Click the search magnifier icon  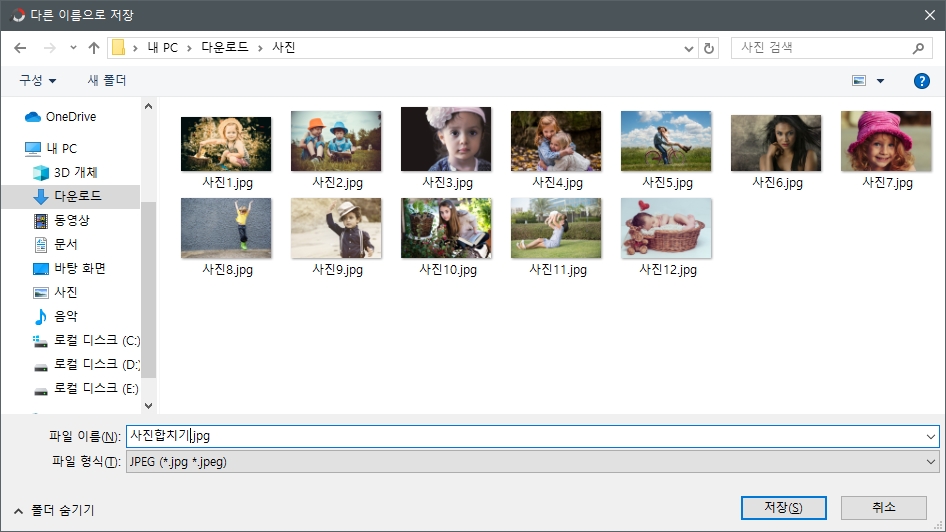click(x=918, y=48)
